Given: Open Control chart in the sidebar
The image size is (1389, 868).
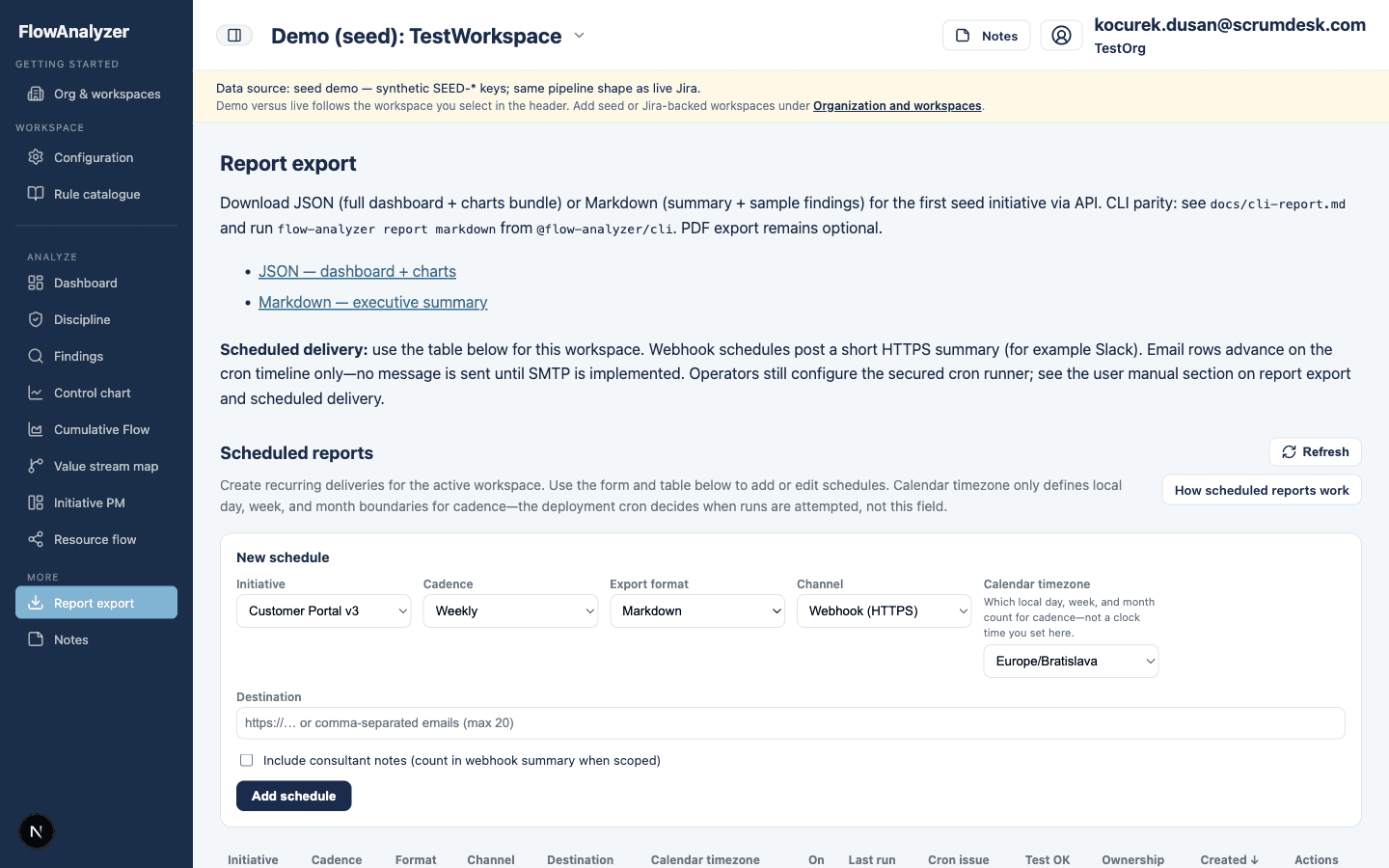Looking at the screenshot, I should [96, 393].
